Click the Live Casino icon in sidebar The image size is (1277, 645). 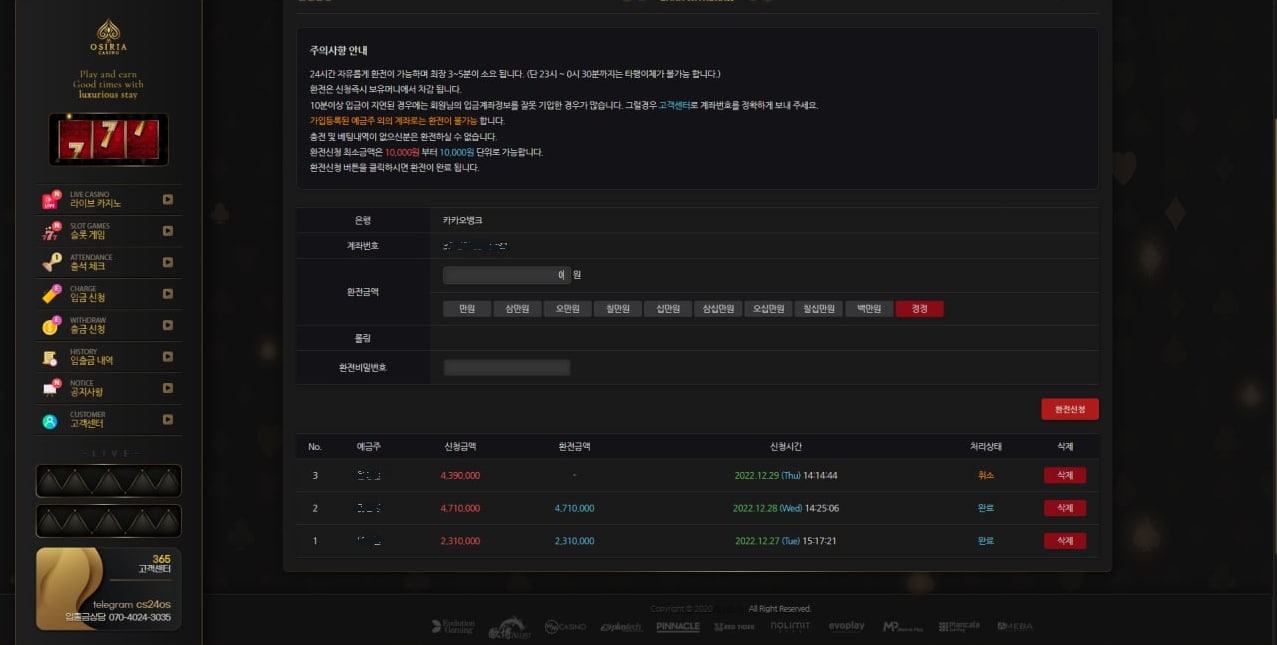pos(51,200)
